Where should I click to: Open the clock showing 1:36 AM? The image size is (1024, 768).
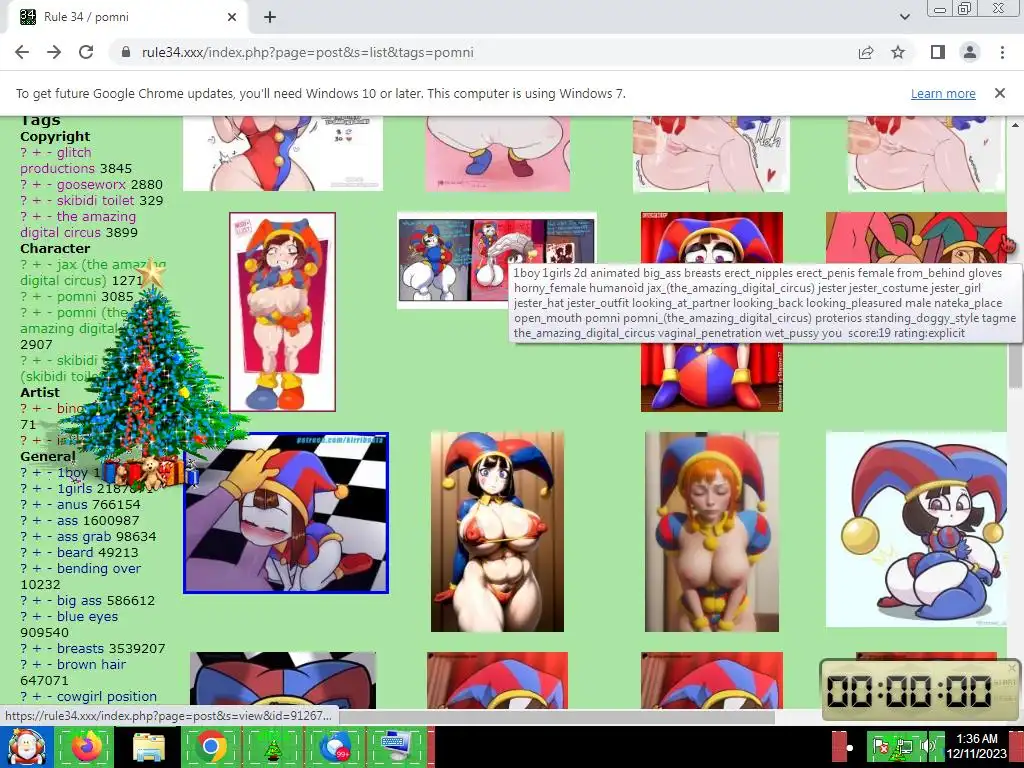(x=978, y=746)
